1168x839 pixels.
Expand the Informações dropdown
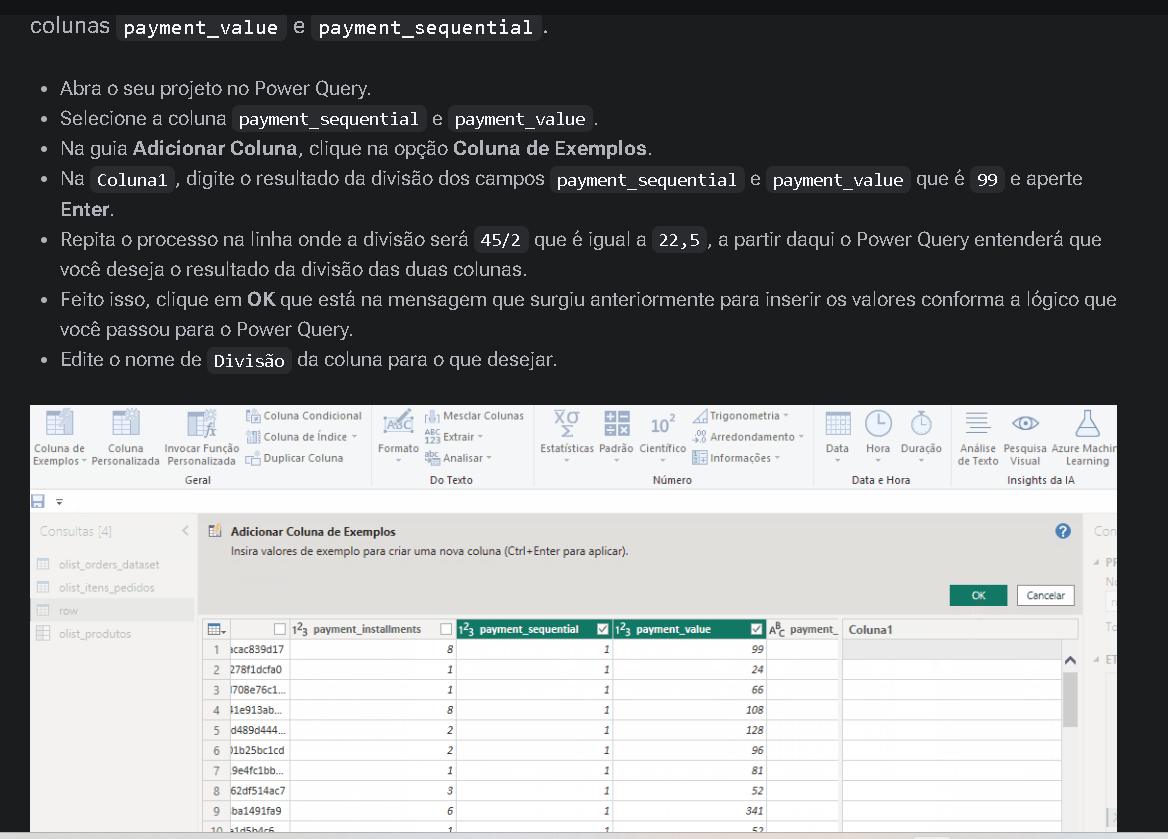tap(778, 458)
